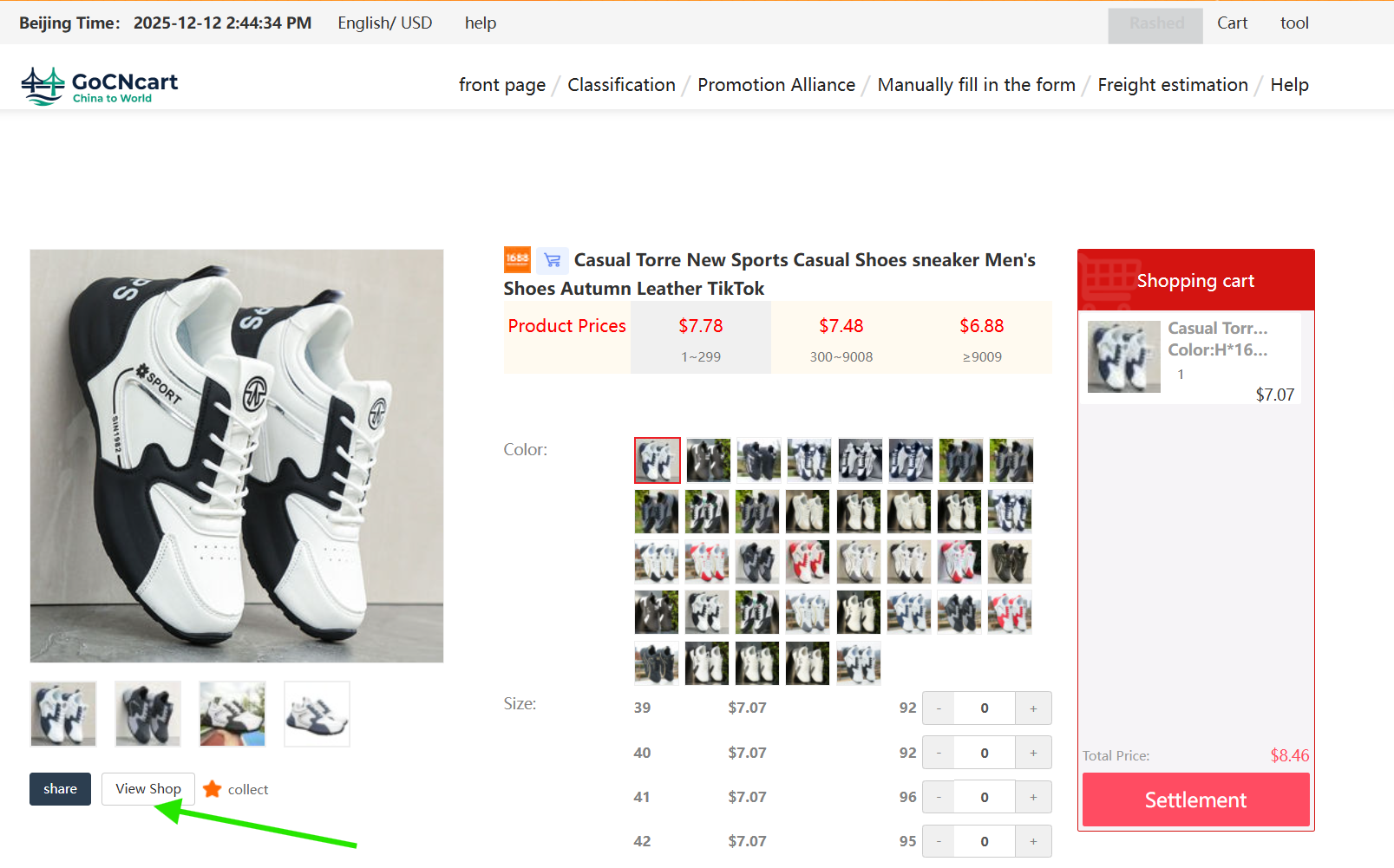Image resolution: width=1394 pixels, height=868 pixels.
Task: Go to Classification in the navigation
Action: click(x=621, y=85)
